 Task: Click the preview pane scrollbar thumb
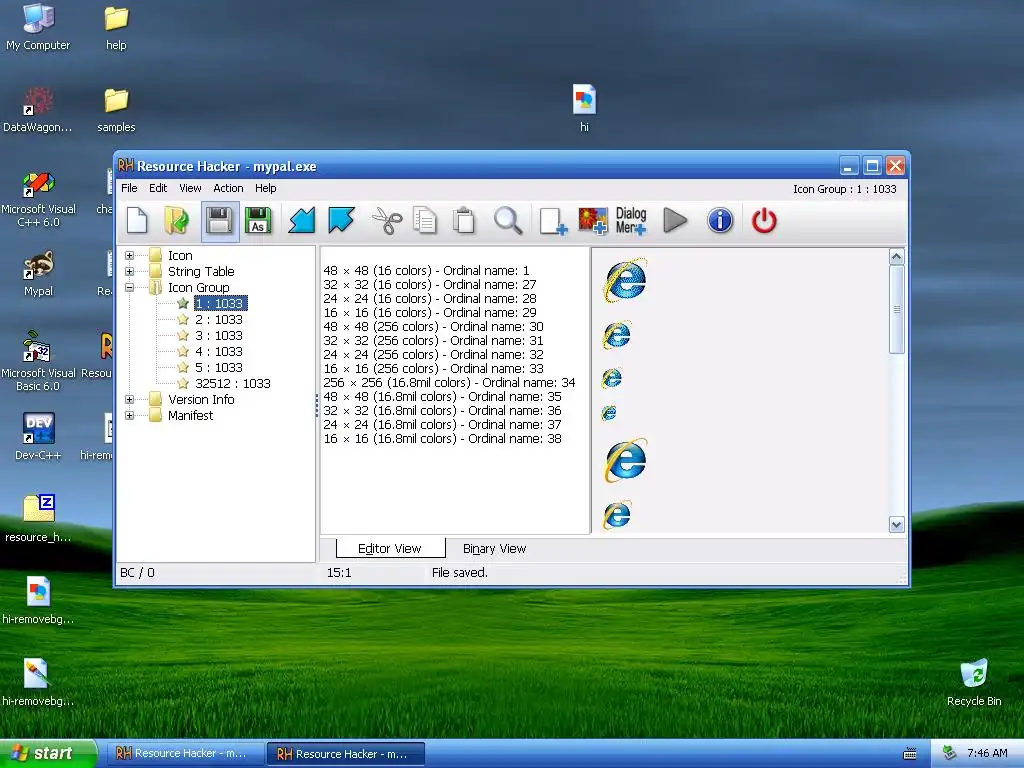coord(897,309)
